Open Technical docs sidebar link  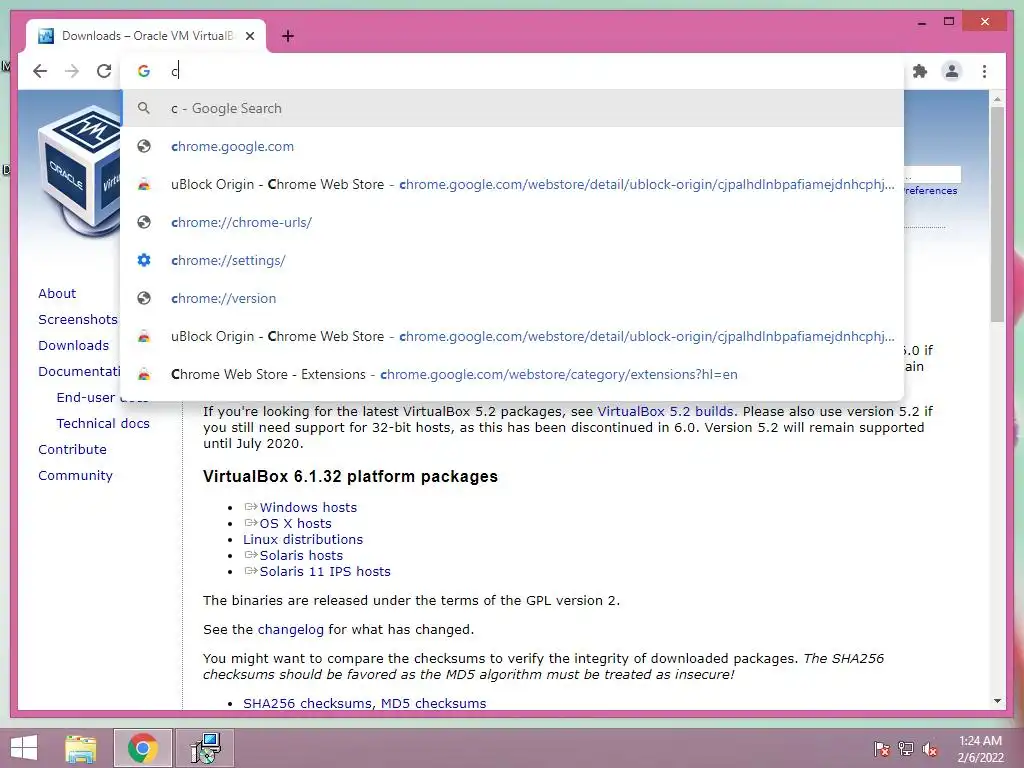point(103,423)
